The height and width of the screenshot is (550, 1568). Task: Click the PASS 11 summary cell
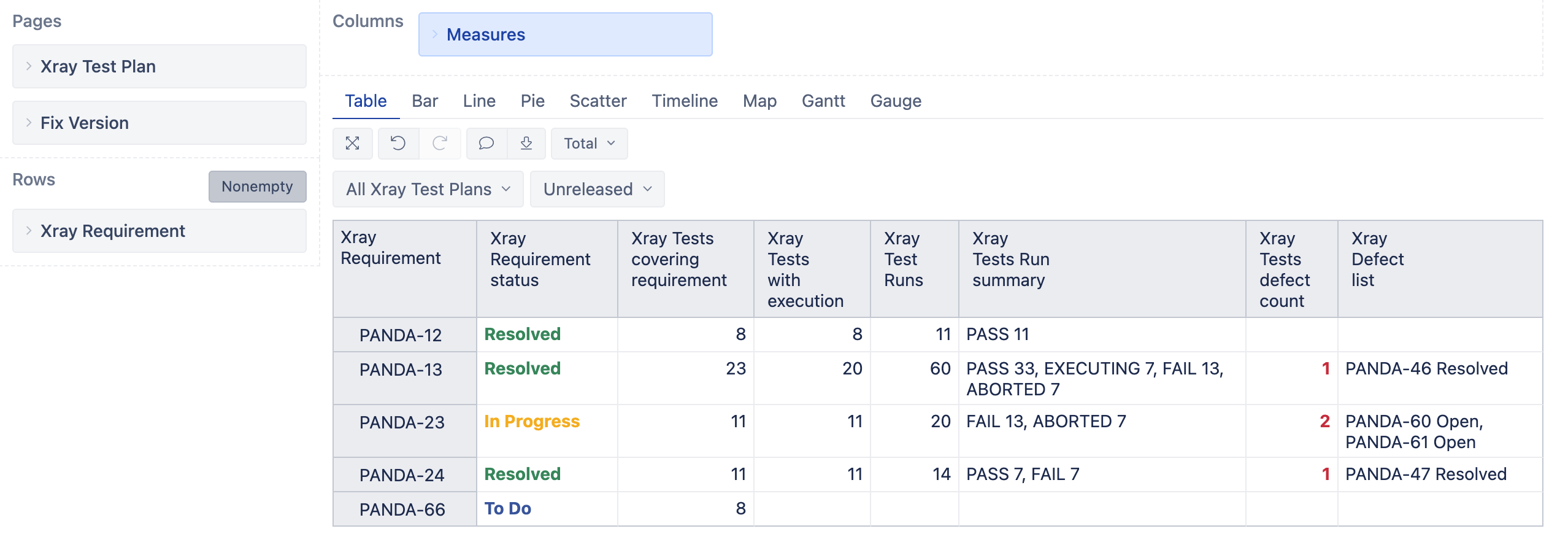pyautogui.click(x=1102, y=335)
